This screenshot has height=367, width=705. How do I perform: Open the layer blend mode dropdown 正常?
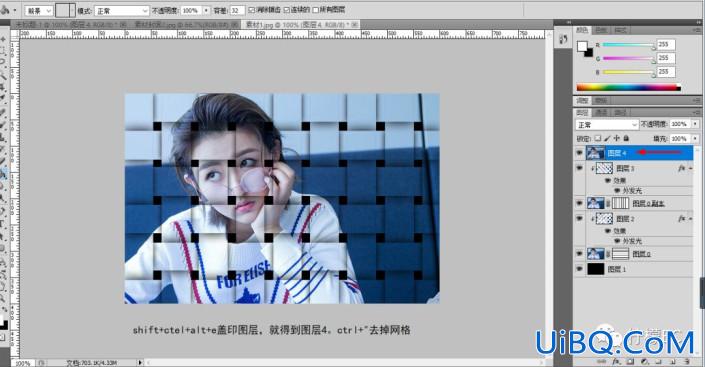(607, 125)
